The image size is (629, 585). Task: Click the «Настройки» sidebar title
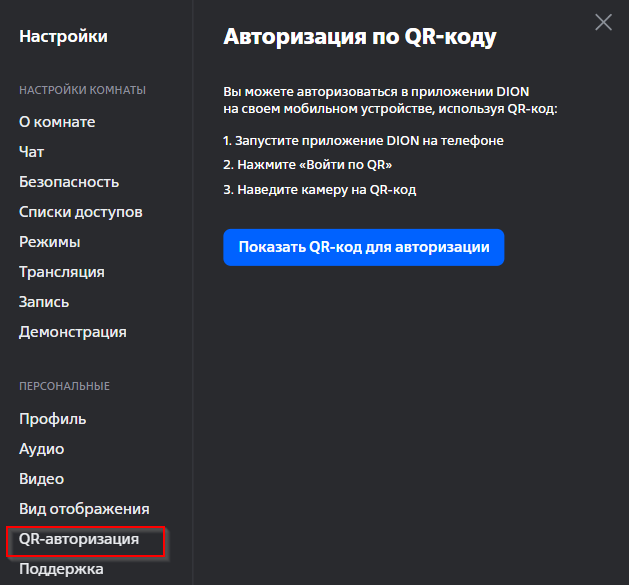(63, 37)
